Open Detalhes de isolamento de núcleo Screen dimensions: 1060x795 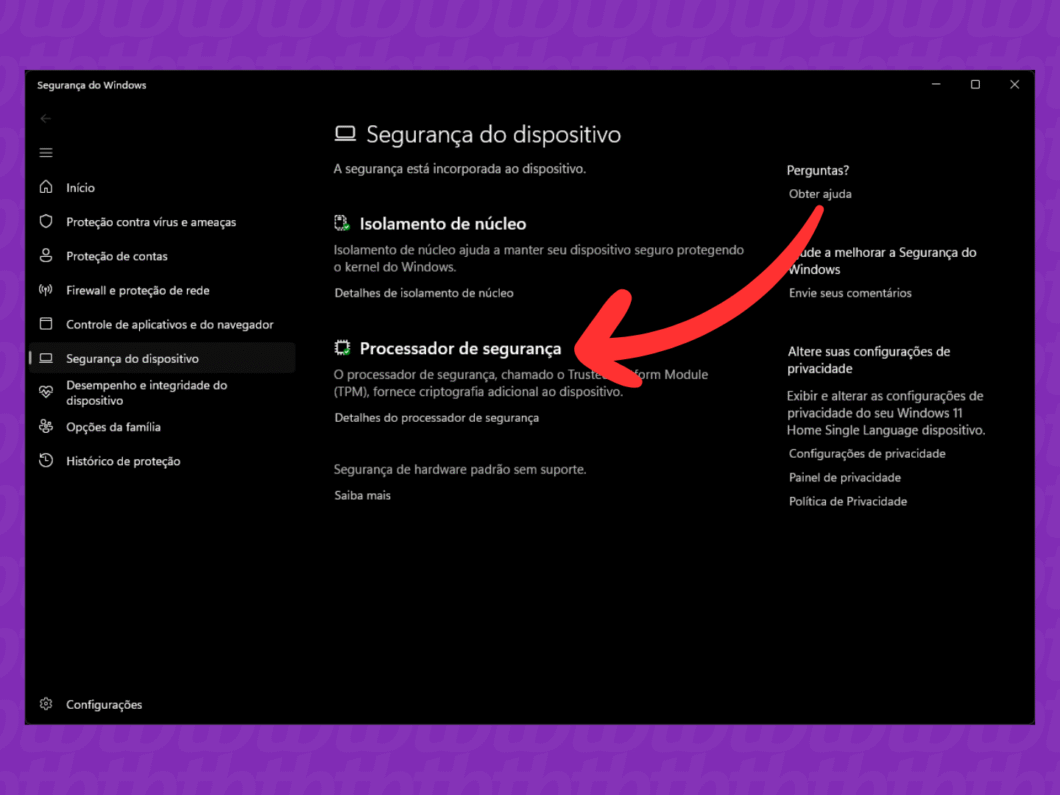tap(424, 293)
